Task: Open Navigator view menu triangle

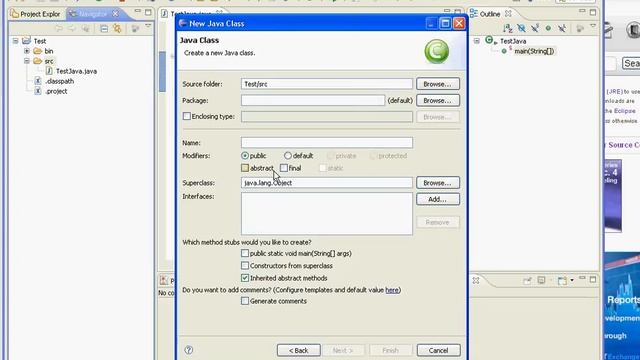Action: [148, 27]
